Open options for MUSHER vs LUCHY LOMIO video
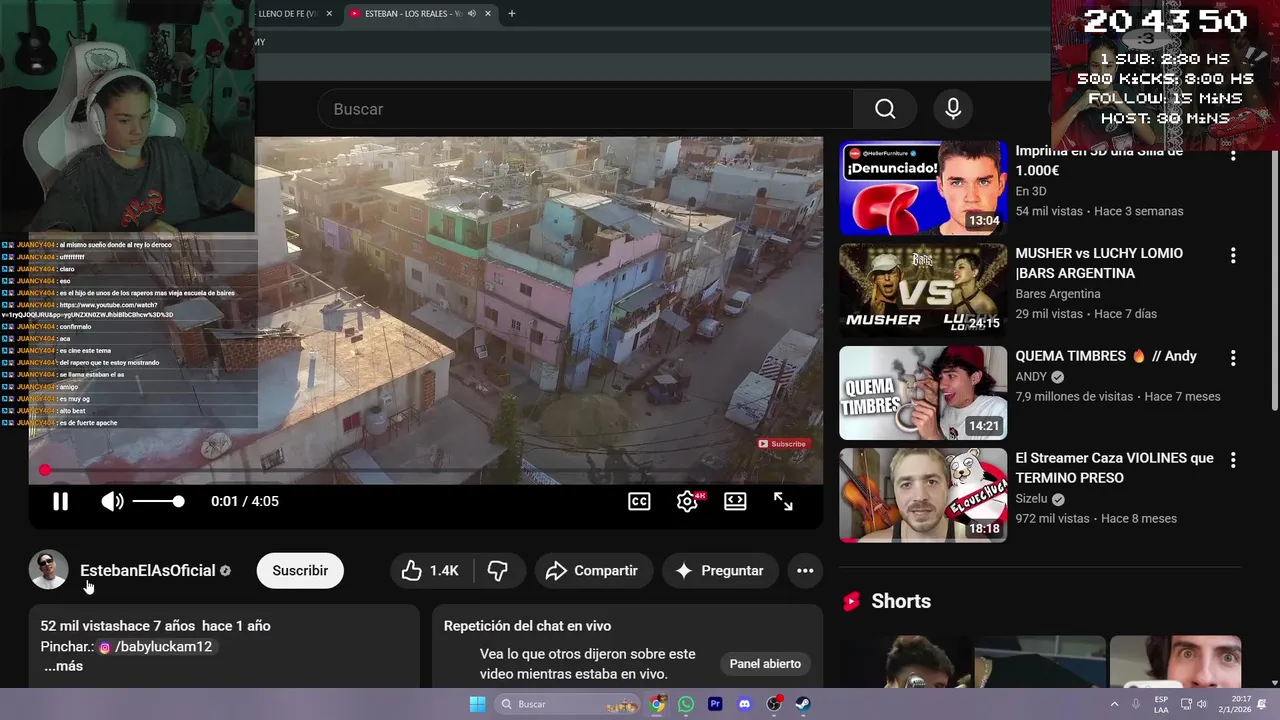Viewport: 1280px width, 720px height. pyautogui.click(x=1233, y=256)
